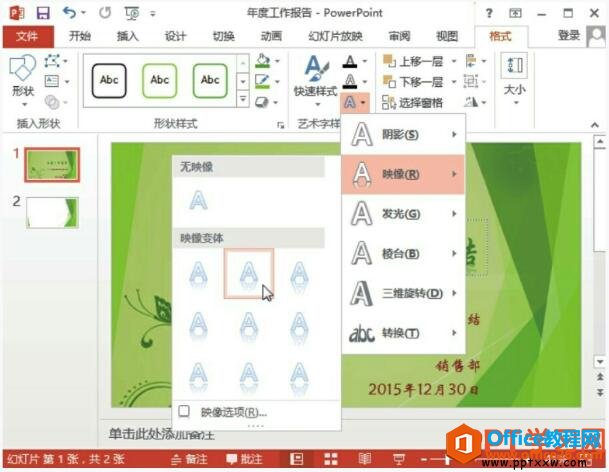Click the Edit Shape icon
This screenshot has width=609, height=472.
(x=52, y=61)
